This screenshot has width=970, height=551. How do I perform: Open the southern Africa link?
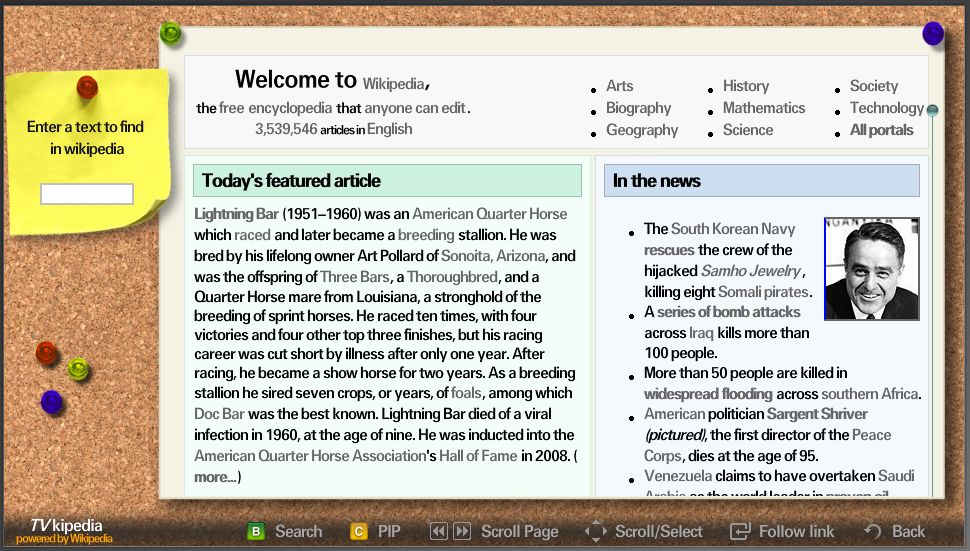tap(870, 394)
